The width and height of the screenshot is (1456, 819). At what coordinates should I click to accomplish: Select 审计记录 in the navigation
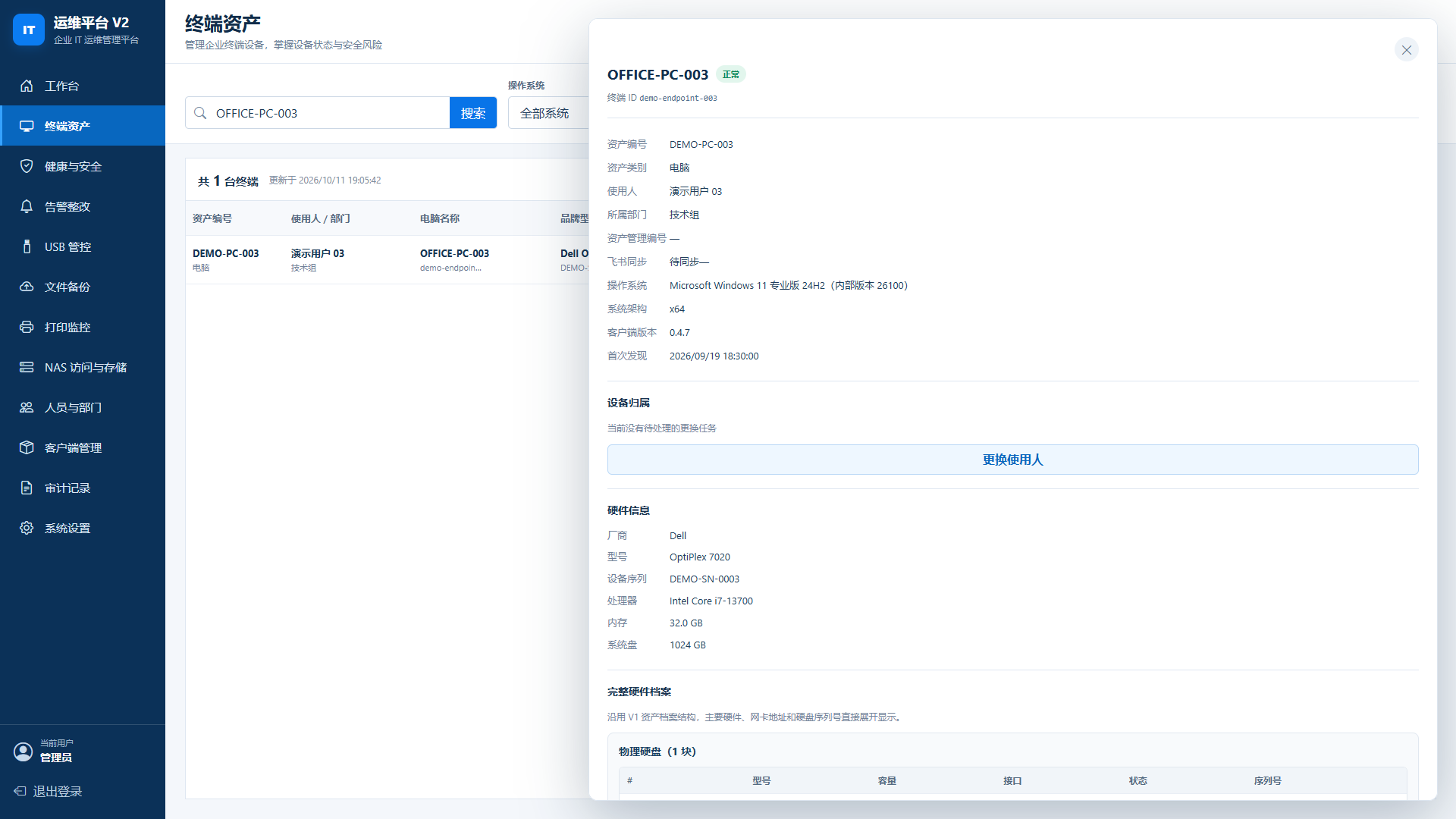coord(83,488)
